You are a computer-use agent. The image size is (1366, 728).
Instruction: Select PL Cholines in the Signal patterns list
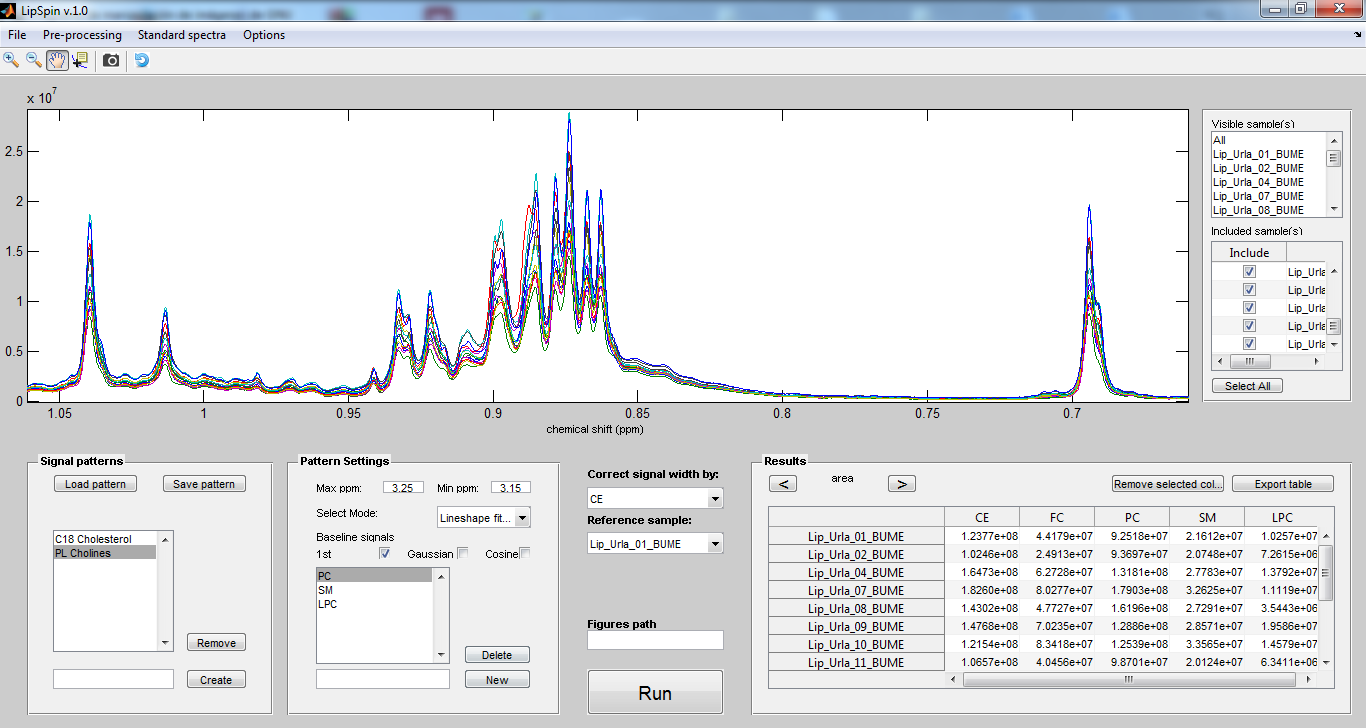point(110,553)
